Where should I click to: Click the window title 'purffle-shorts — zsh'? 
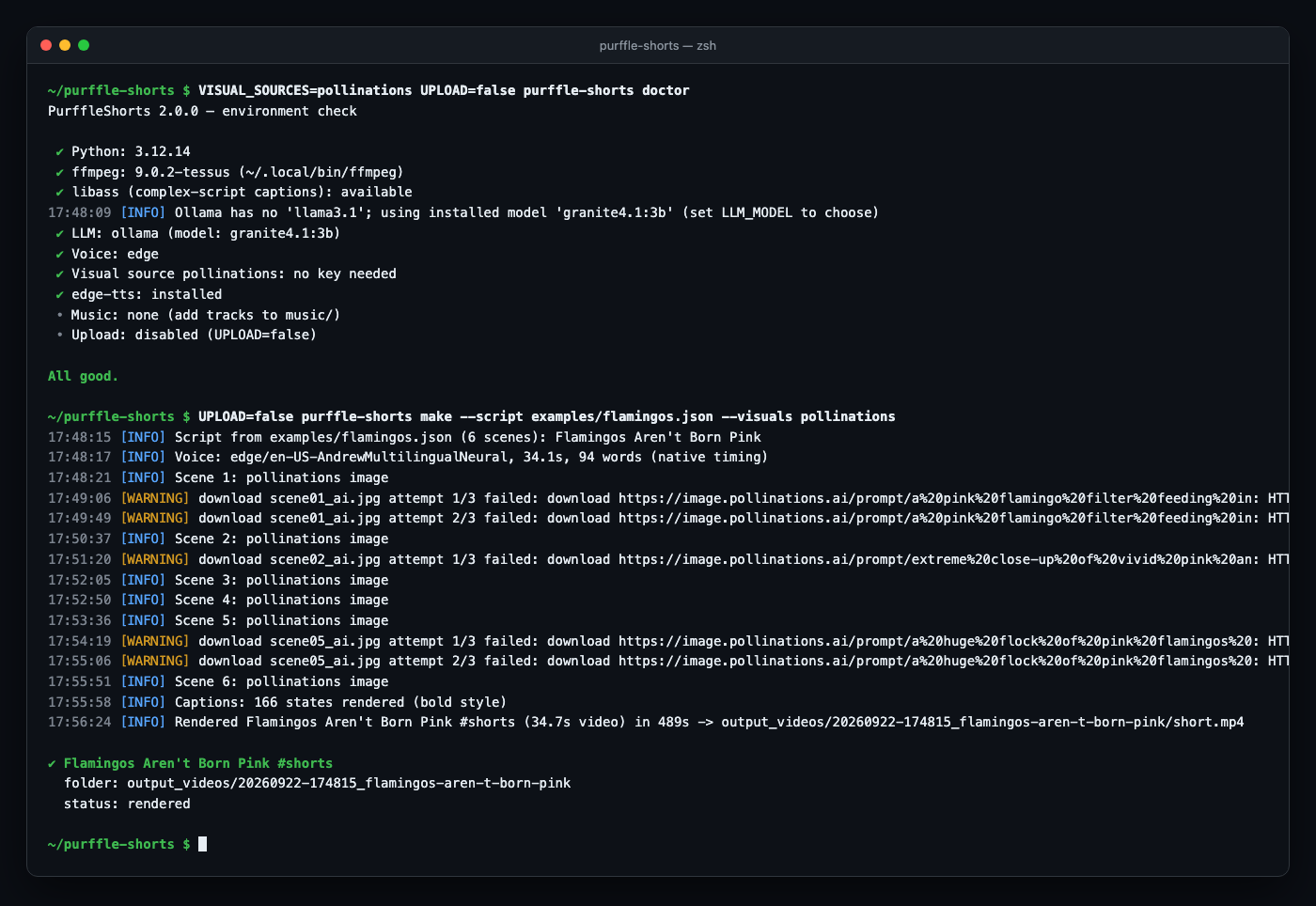pyautogui.click(x=658, y=45)
